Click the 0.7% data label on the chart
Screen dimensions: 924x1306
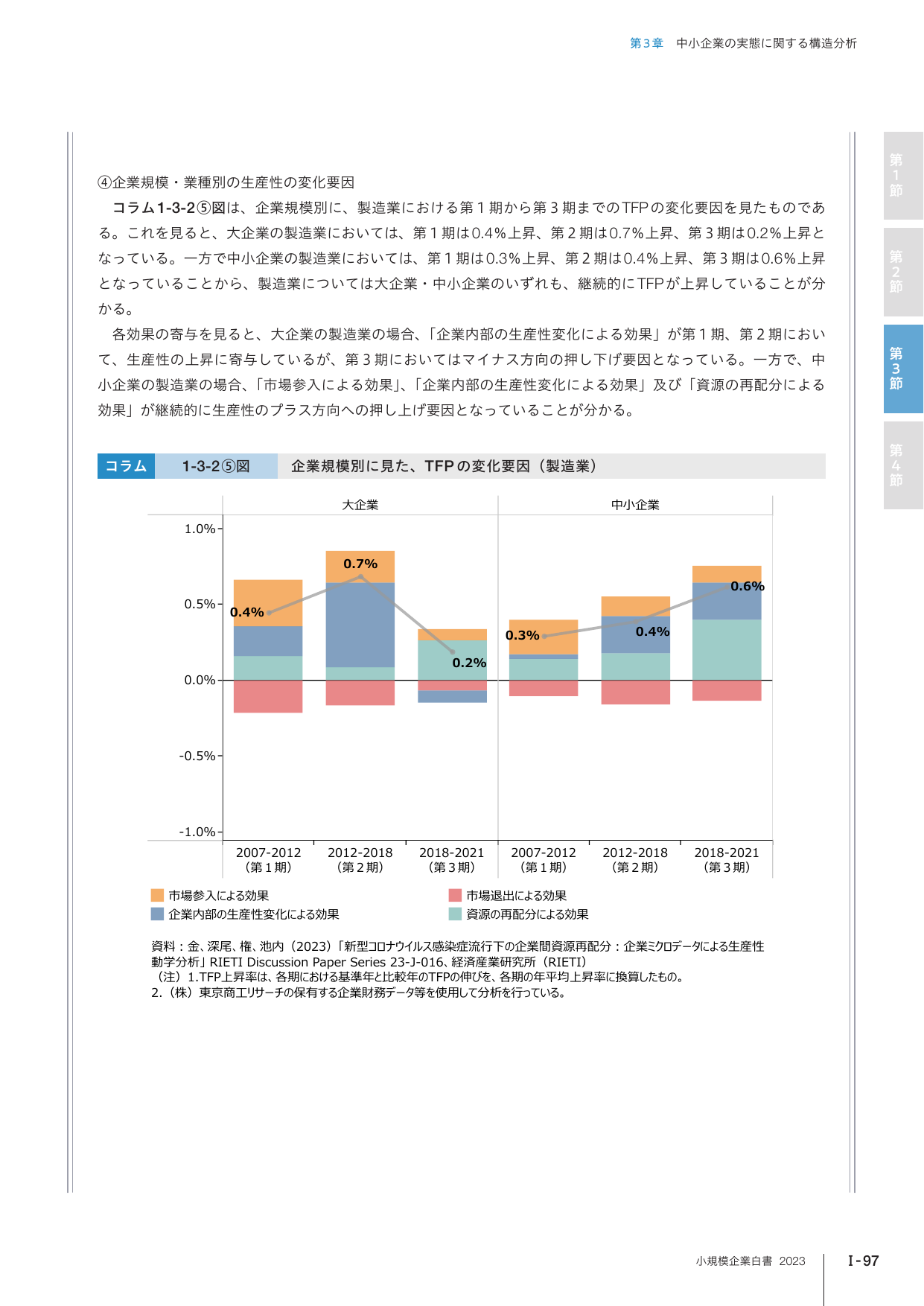pyautogui.click(x=360, y=564)
